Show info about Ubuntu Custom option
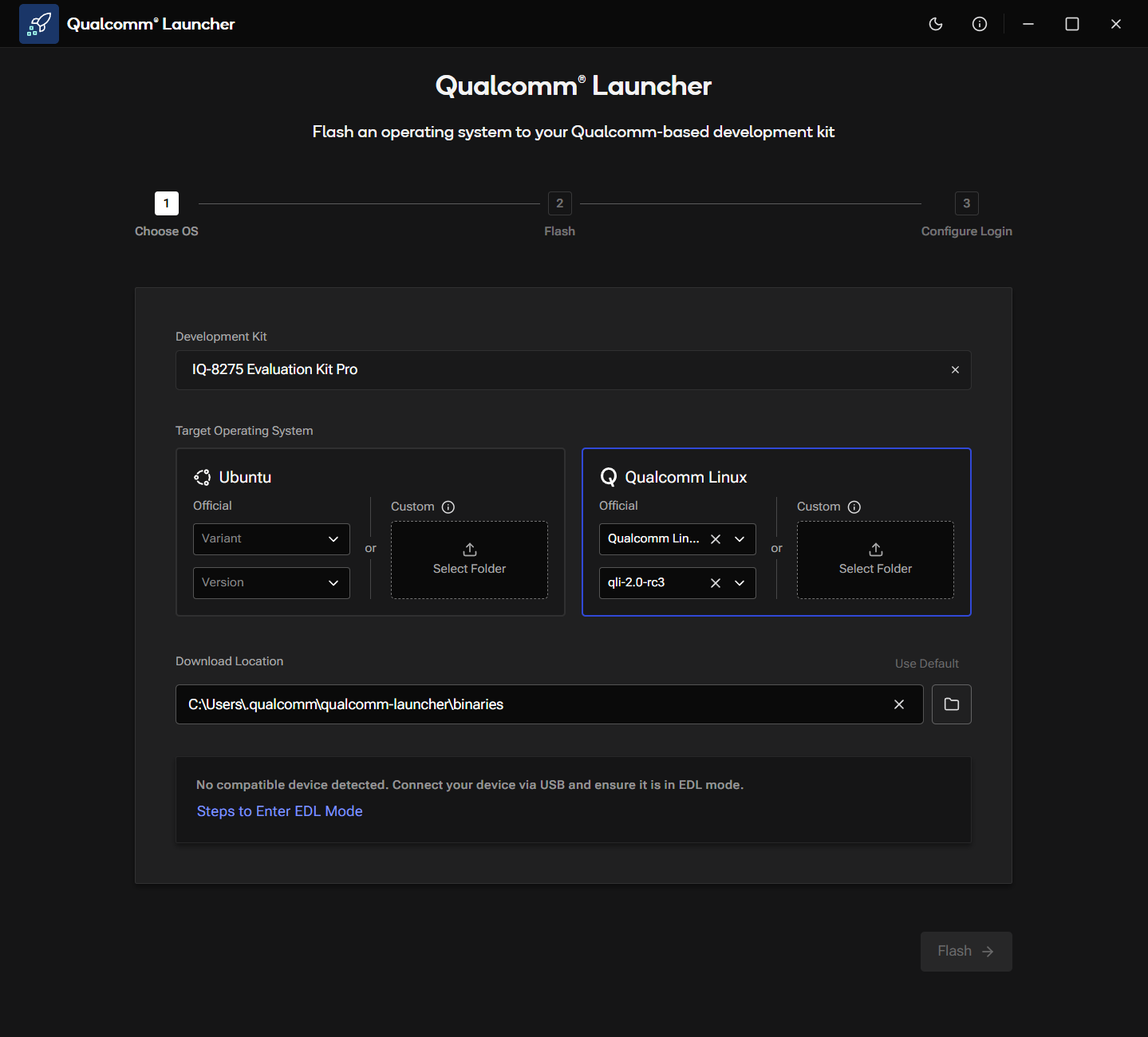 [448, 507]
